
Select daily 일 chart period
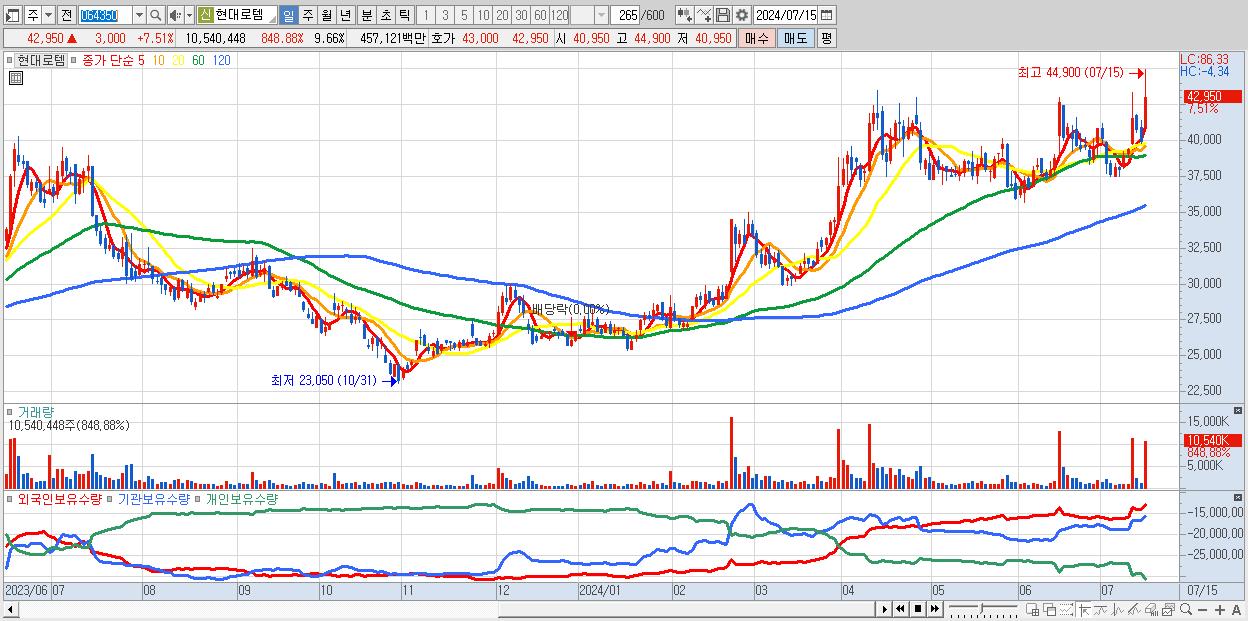(x=289, y=15)
